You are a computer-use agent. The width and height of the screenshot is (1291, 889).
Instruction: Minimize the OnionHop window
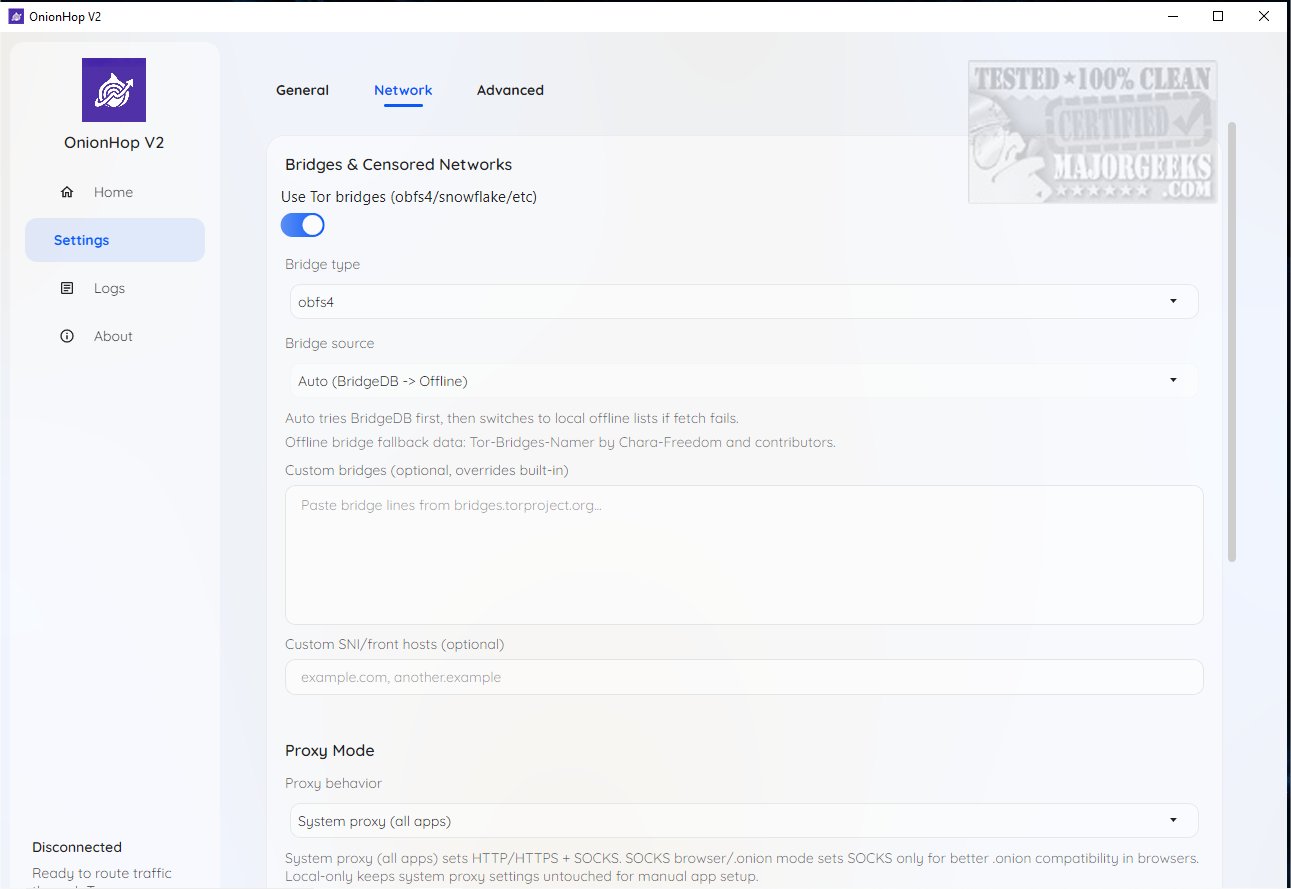1172,16
